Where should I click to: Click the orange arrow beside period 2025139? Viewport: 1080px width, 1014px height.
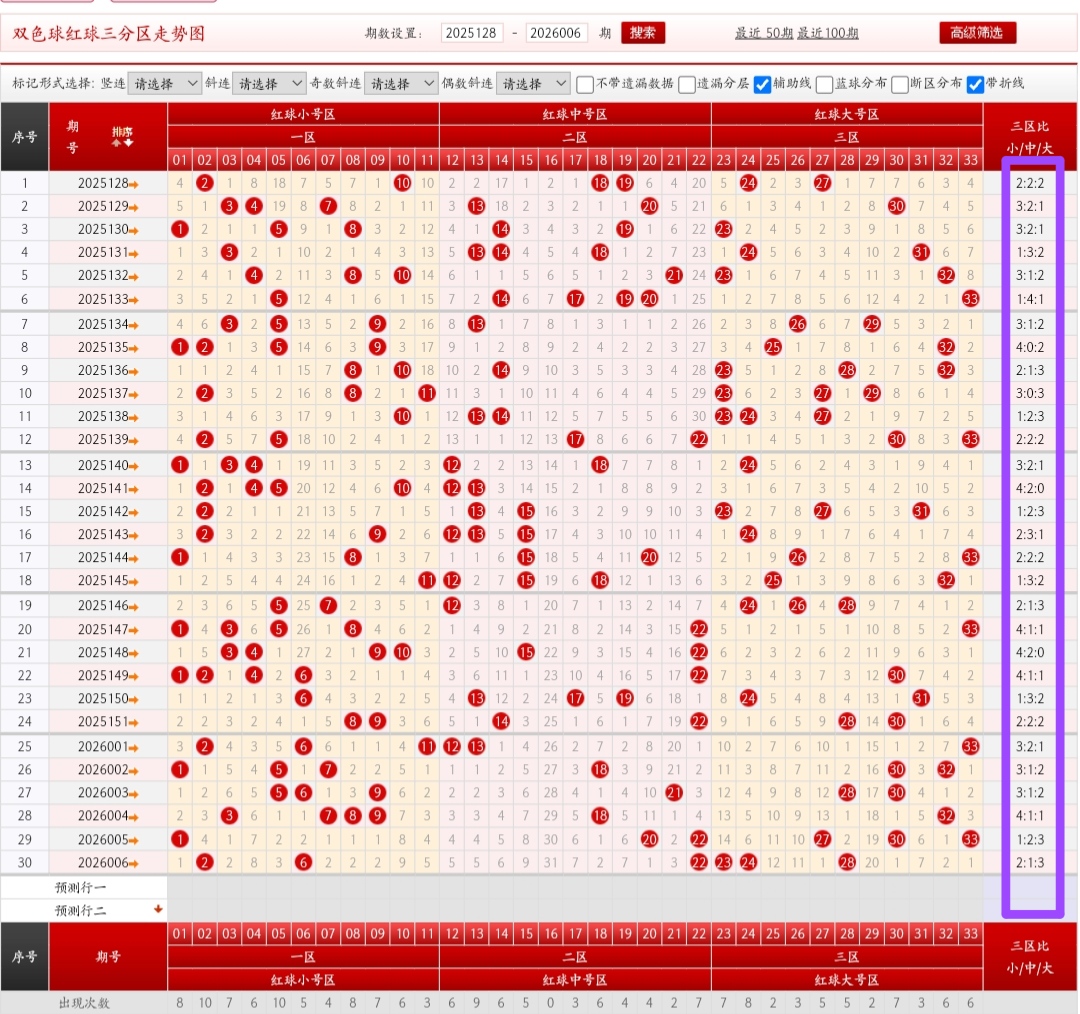click(x=134, y=441)
